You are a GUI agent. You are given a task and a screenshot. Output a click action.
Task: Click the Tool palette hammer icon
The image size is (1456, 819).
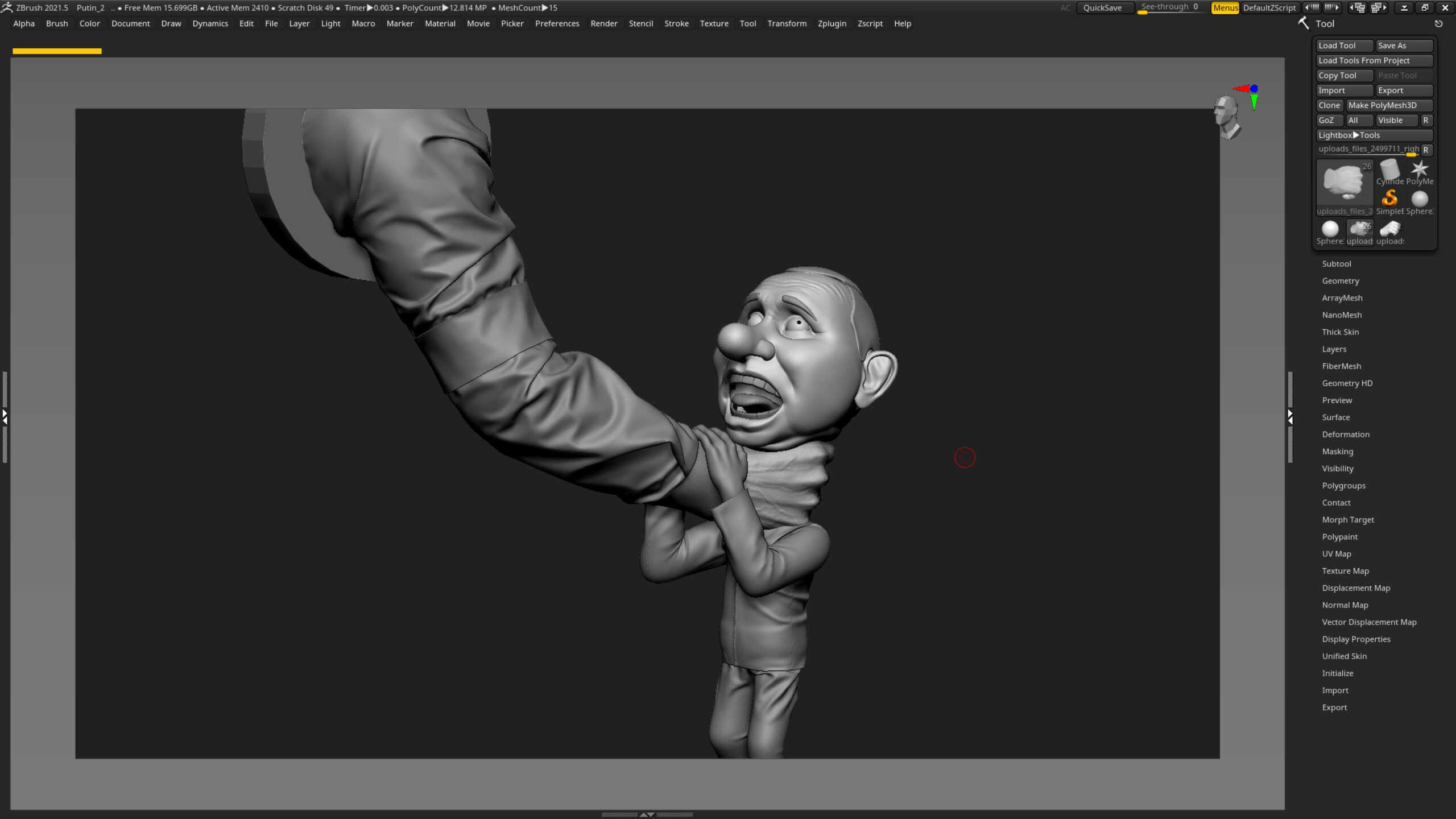pyautogui.click(x=1303, y=23)
